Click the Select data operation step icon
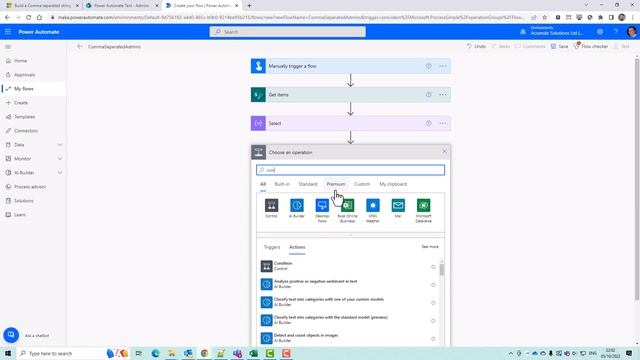The height and width of the screenshot is (360, 640). click(x=258, y=123)
